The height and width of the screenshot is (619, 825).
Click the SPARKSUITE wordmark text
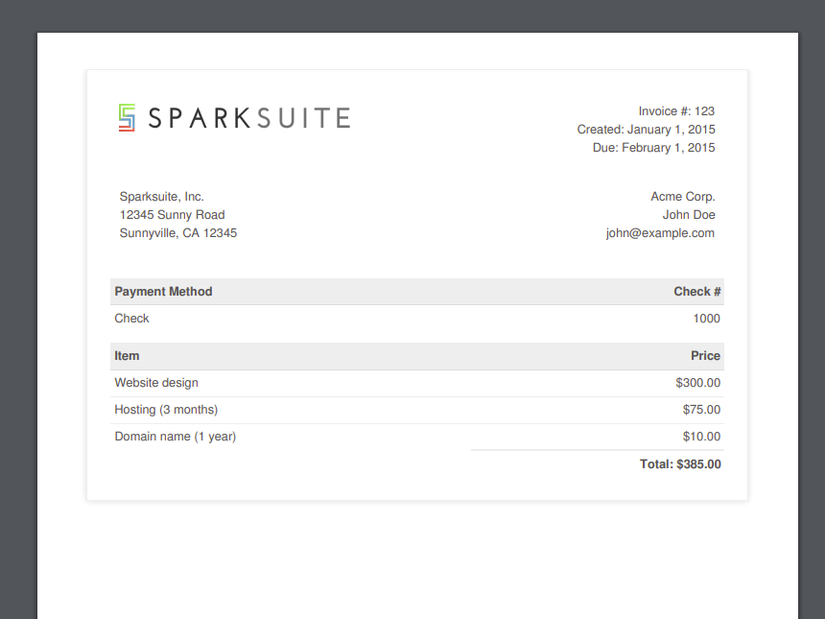249,118
